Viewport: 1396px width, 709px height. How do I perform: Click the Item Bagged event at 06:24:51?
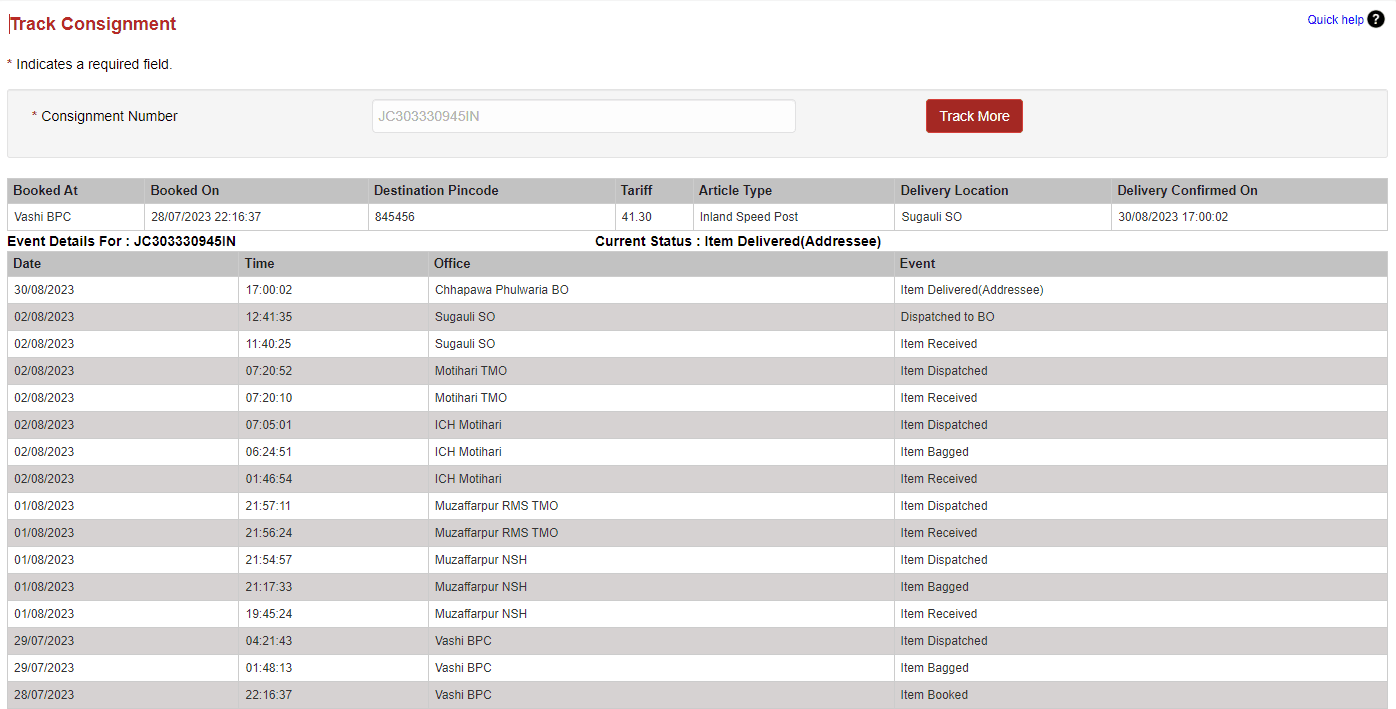point(1141,452)
